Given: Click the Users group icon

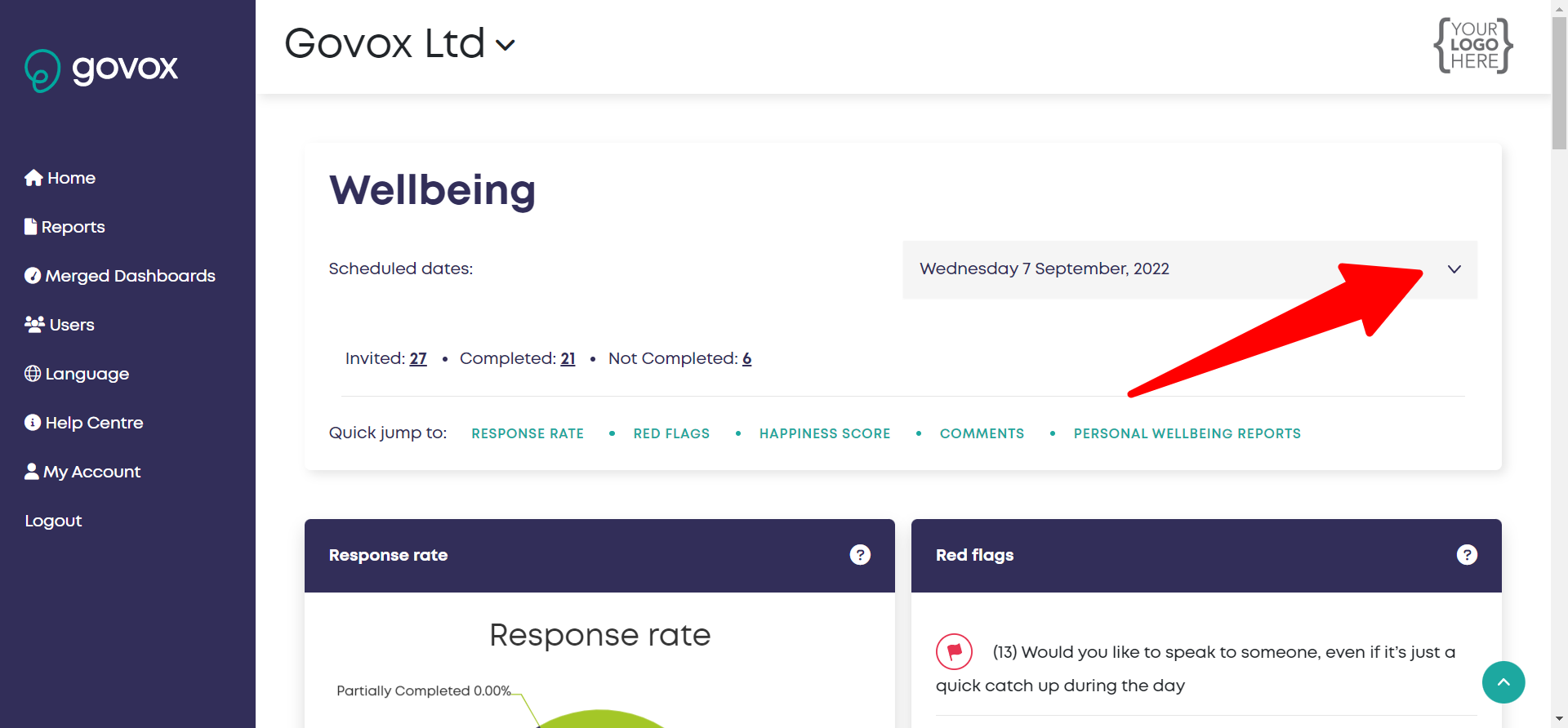Looking at the screenshot, I should 34,324.
